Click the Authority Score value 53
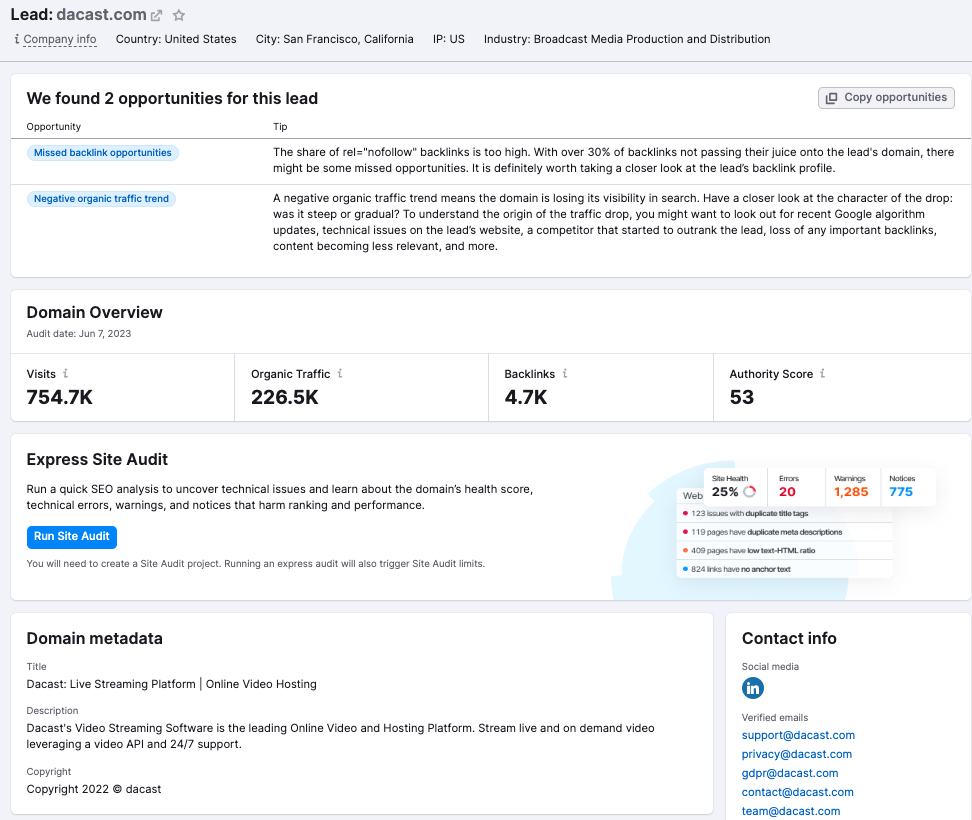 741,397
